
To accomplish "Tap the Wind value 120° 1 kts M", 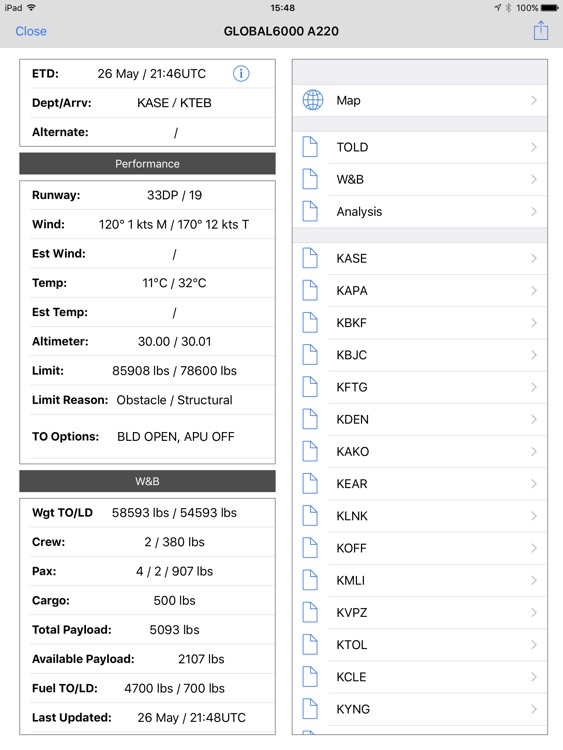I will (x=132, y=224).
